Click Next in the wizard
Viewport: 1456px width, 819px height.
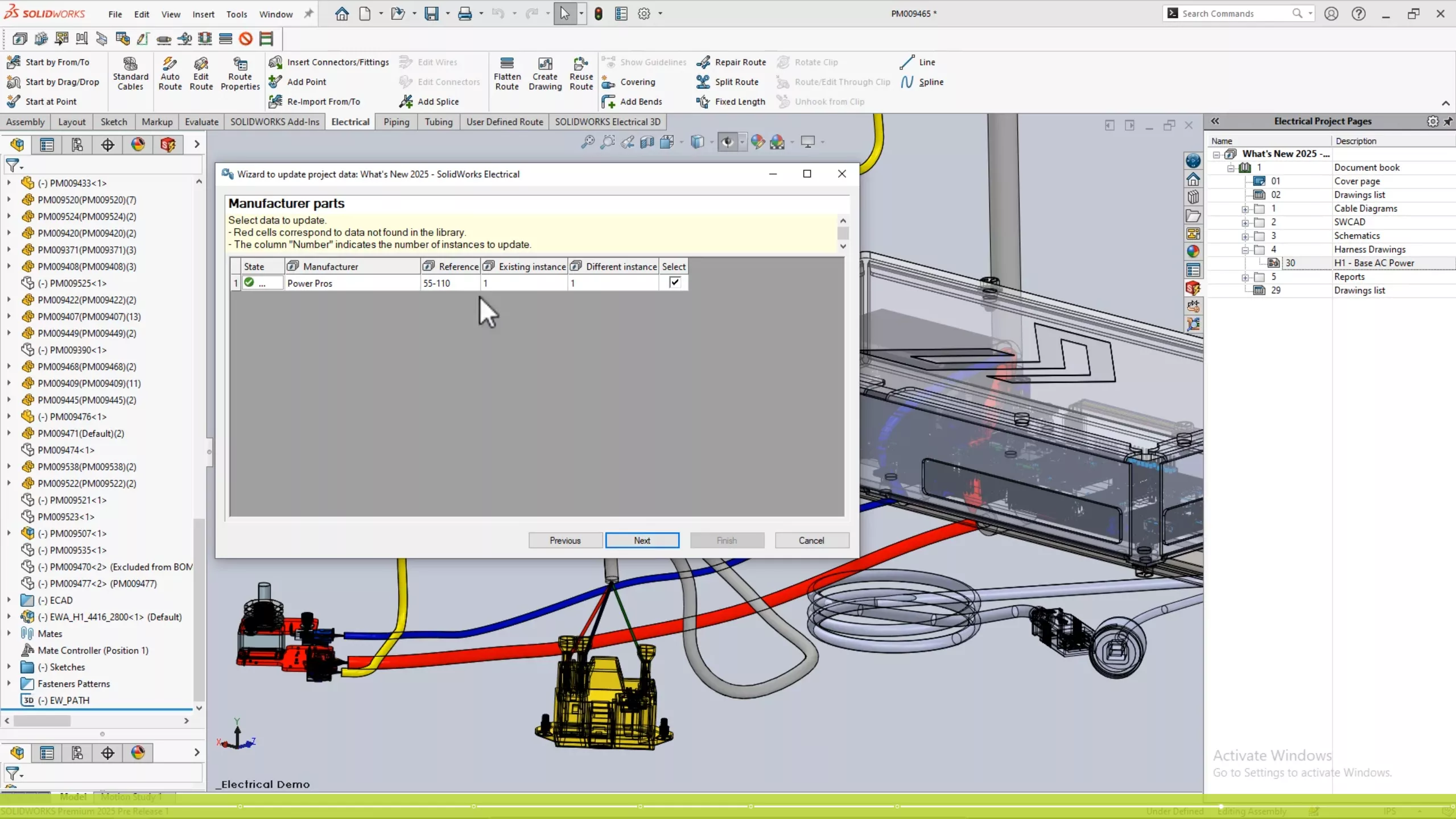[x=642, y=540]
